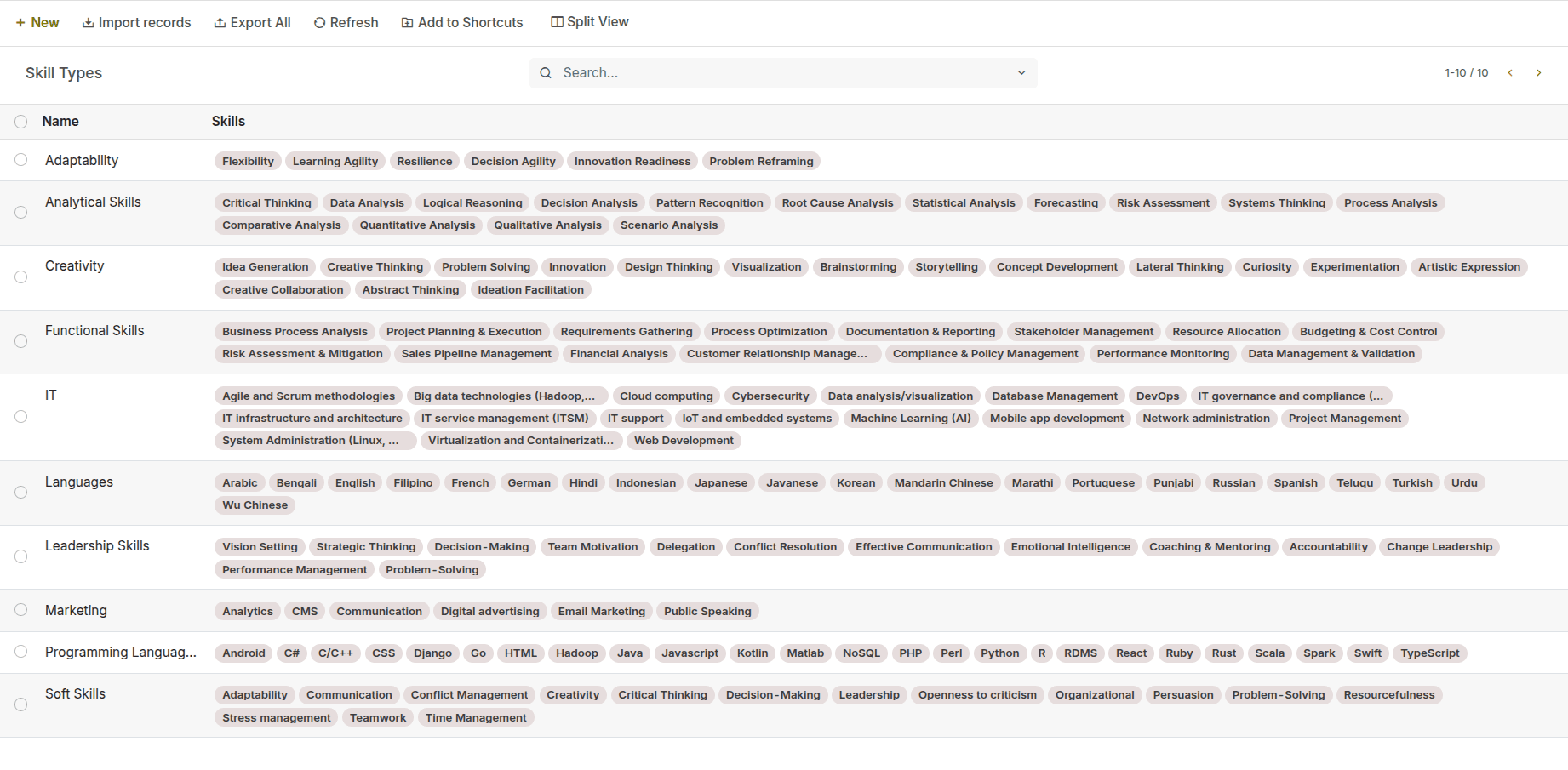The width and height of the screenshot is (1568, 770).
Task: Click the Add to Shortcuts icon
Action: 406,23
